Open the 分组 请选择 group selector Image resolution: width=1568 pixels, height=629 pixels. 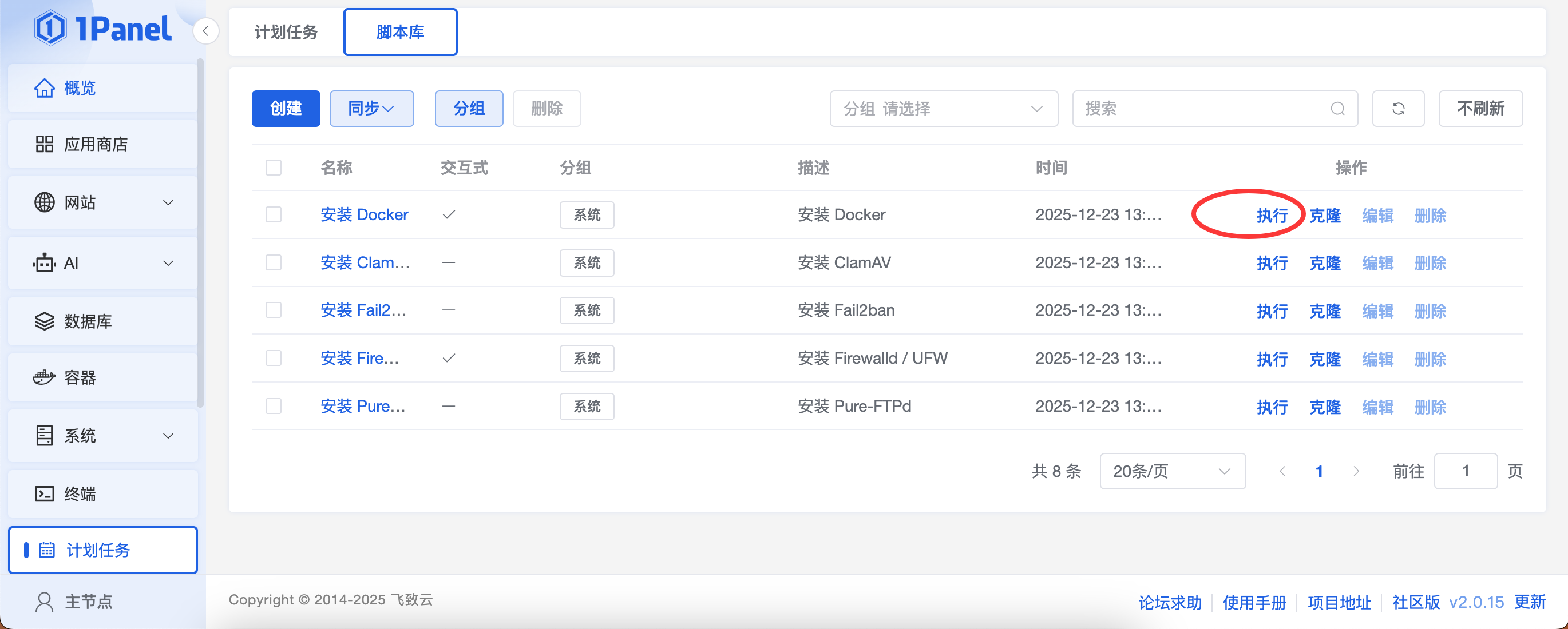point(944,108)
